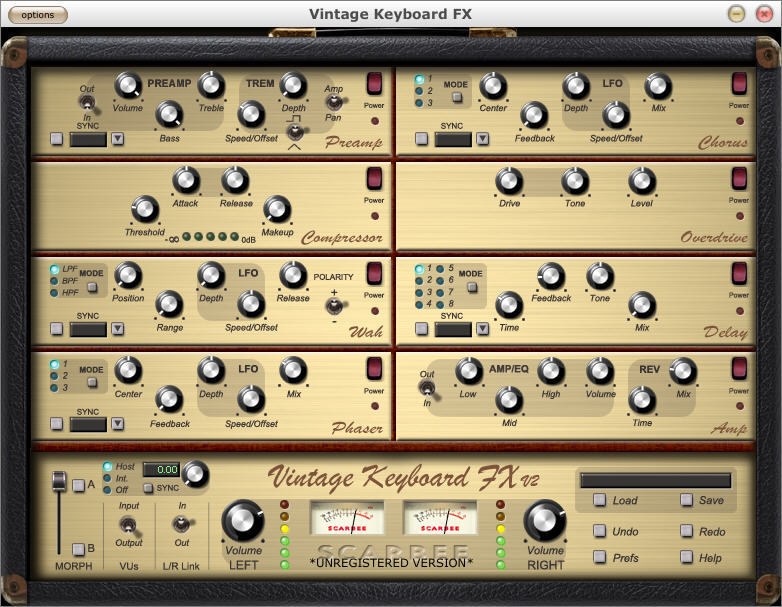The image size is (782, 607).
Task: Toggle the Preamp Power button
Action: pos(375,83)
